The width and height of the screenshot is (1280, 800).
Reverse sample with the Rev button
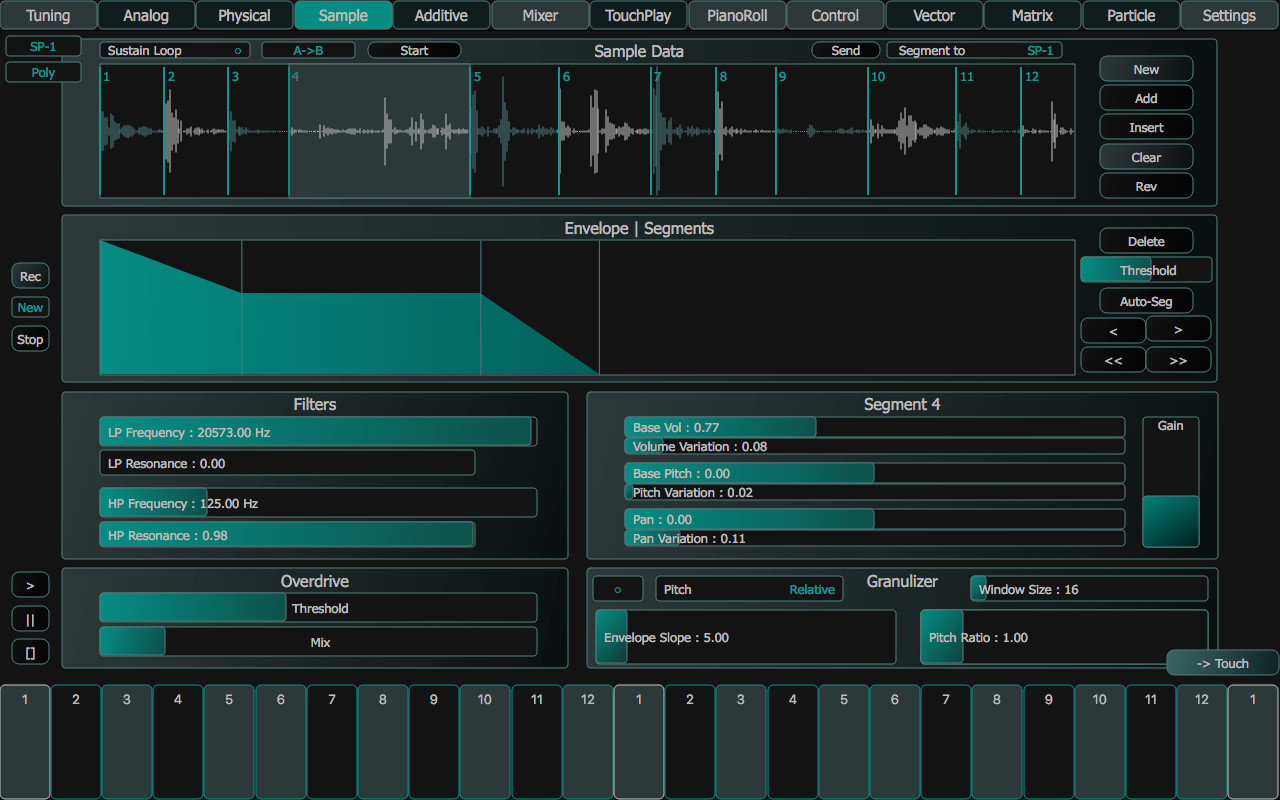(x=1145, y=185)
